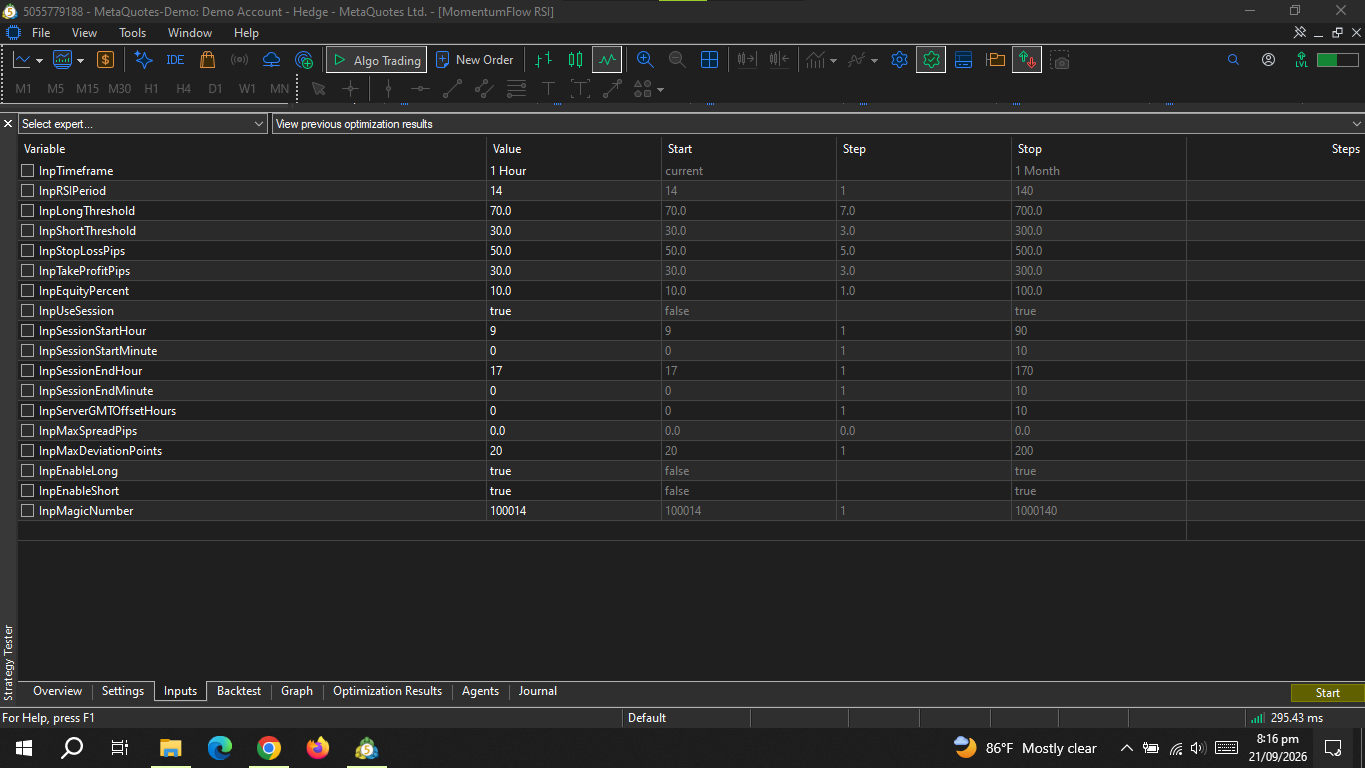Open the indicators list dropdown arrow
This screenshot has width=1365, height=768.
coord(833,61)
